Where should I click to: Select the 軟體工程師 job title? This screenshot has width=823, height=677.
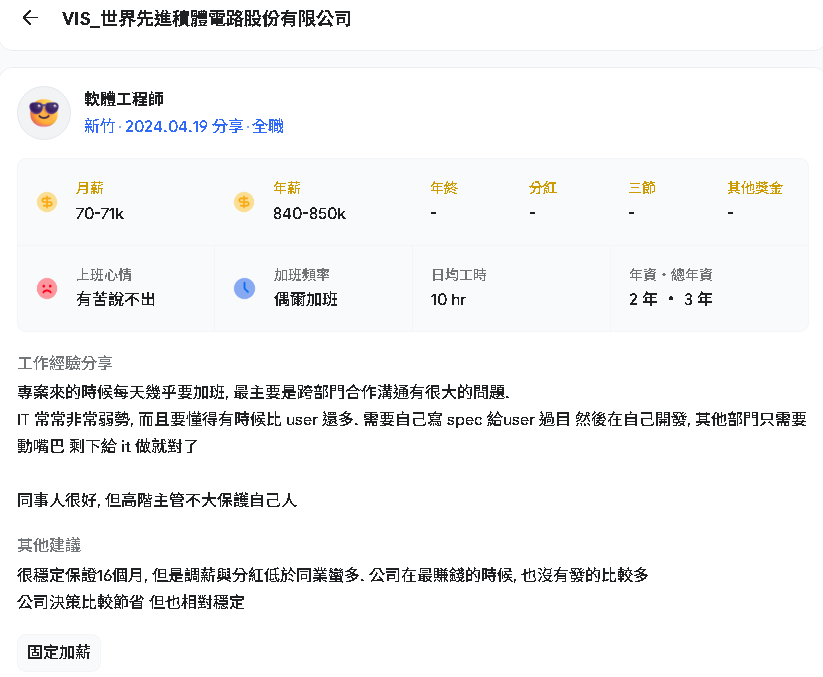pos(124,99)
